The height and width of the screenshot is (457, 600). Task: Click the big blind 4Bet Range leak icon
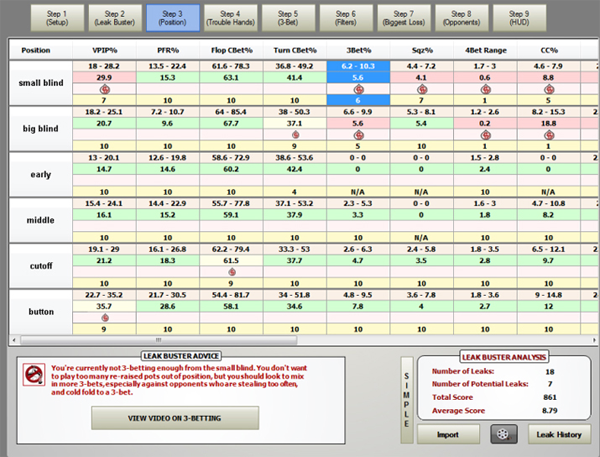[x=486, y=135]
